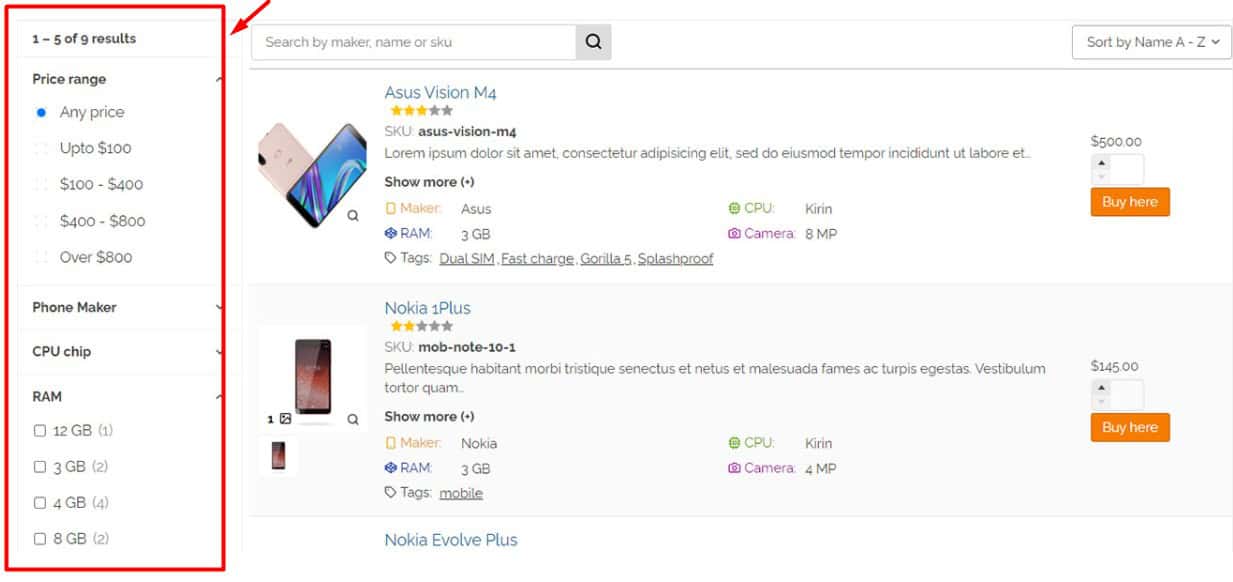
Task: Click the yellow Maker icon for Asus Vision M4
Action: point(392,209)
